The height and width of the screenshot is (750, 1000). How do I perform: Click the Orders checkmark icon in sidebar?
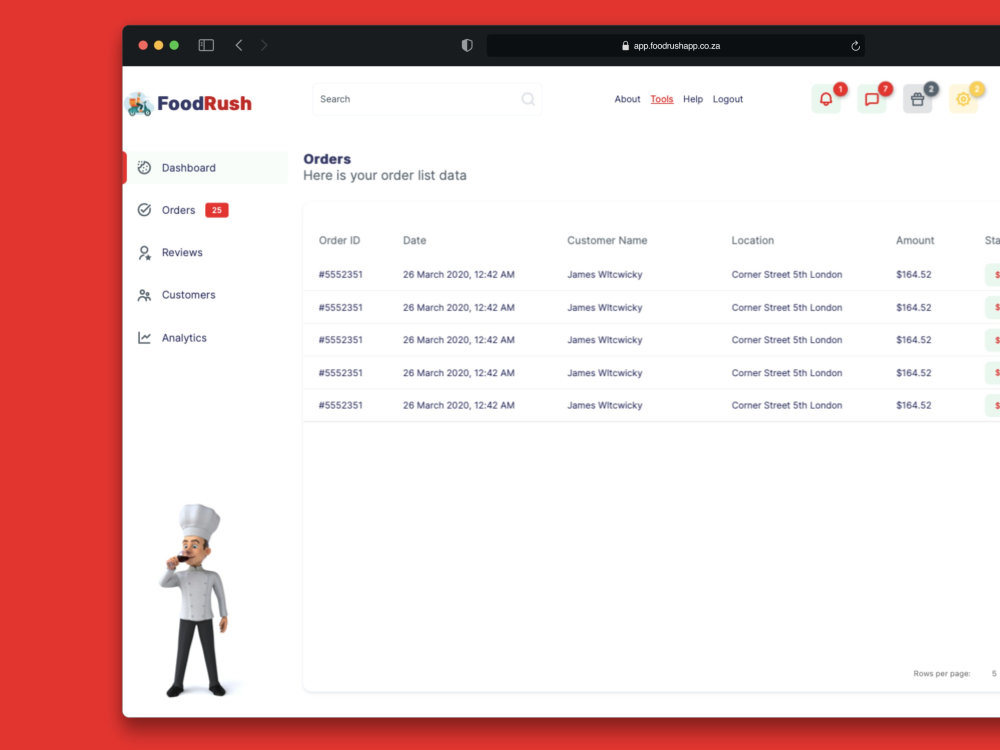[144, 210]
